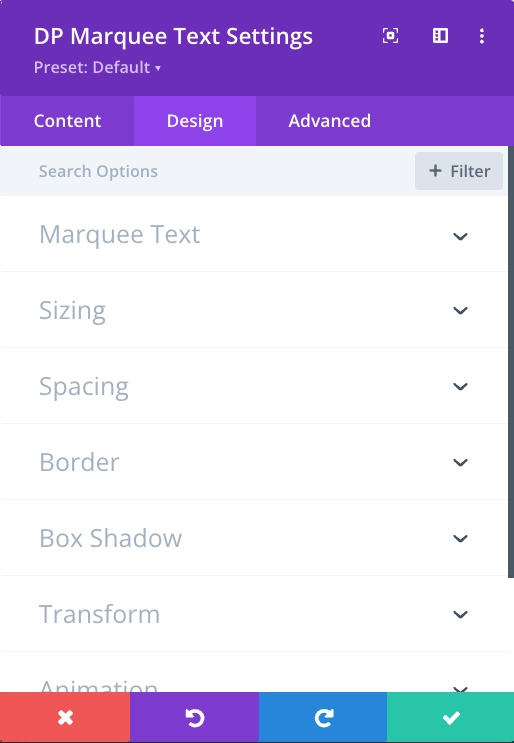Expand the Border settings group

(x=254, y=462)
